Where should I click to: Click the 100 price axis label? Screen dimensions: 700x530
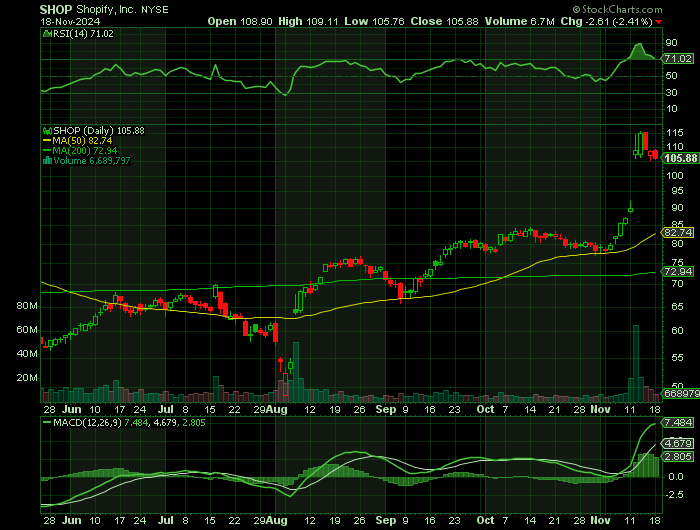coord(675,175)
